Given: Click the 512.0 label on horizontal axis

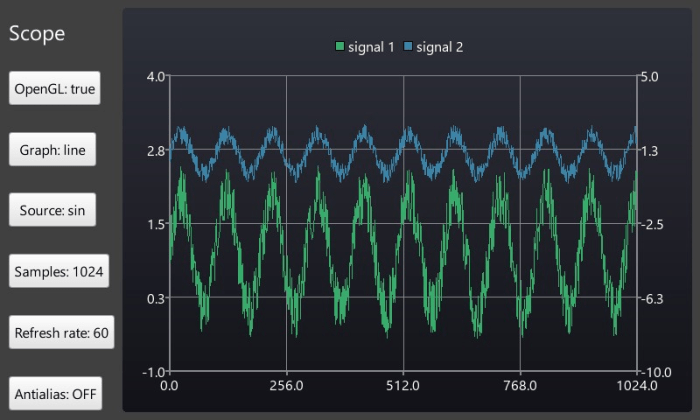Looking at the screenshot, I should (403, 385).
